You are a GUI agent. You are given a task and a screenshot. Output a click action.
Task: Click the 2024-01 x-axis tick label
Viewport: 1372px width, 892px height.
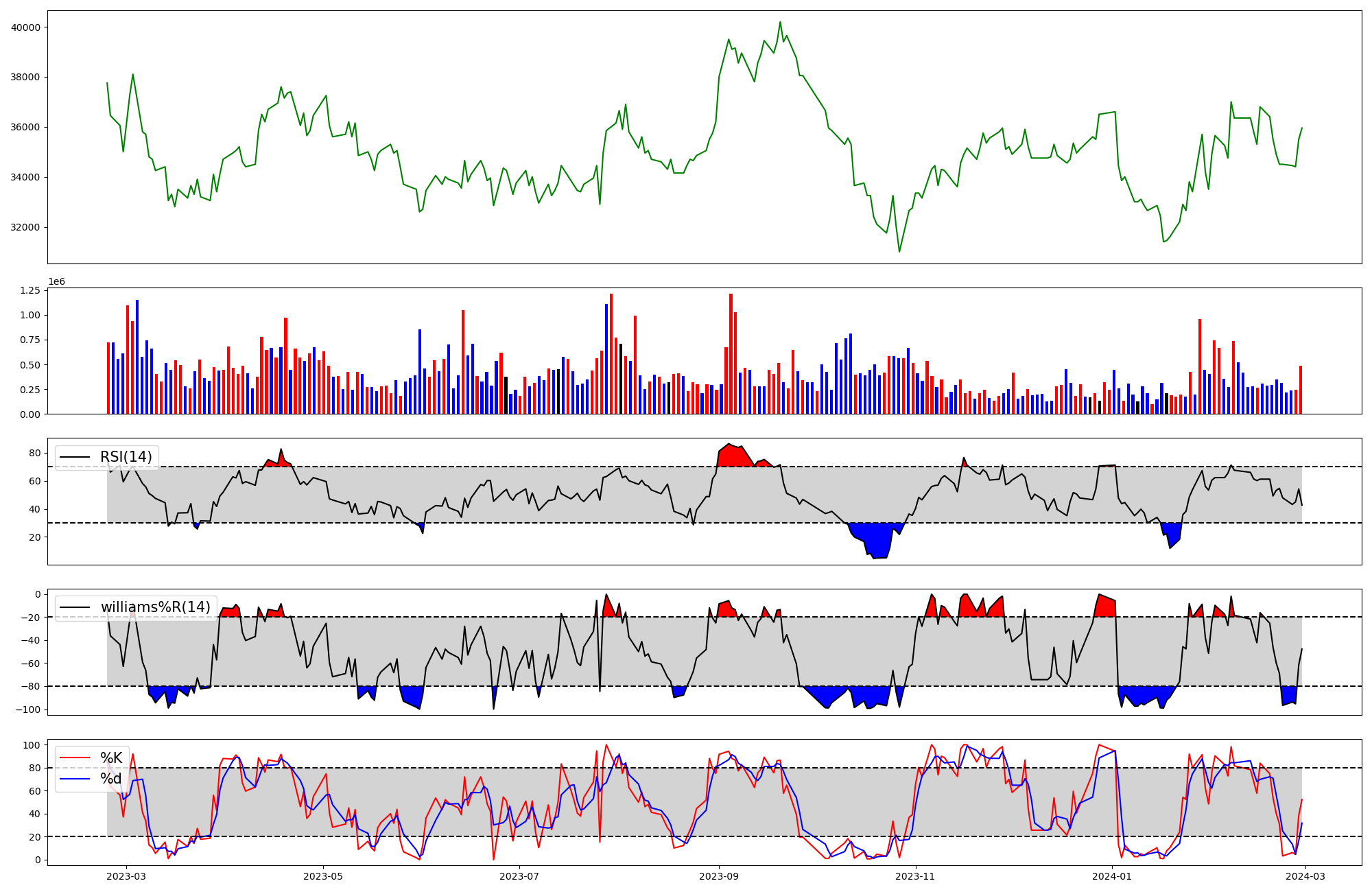point(1112,876)
